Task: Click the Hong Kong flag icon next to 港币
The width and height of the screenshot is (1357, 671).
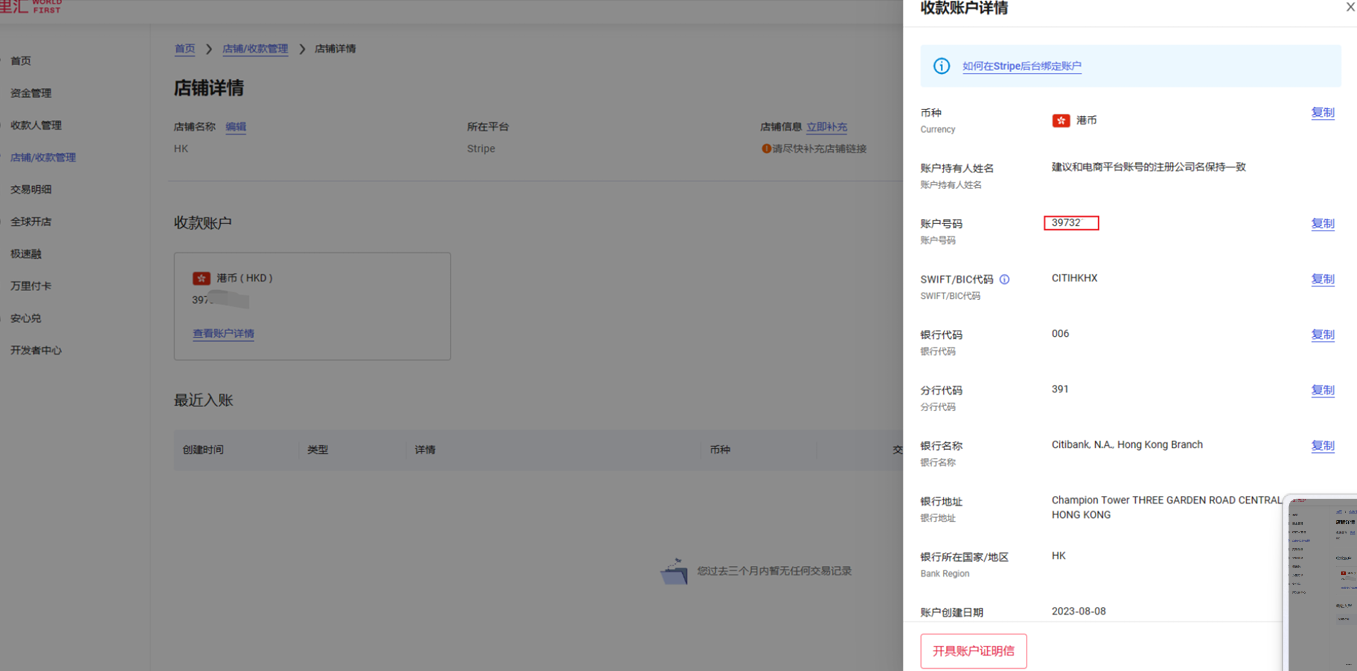Action: 1061,120
